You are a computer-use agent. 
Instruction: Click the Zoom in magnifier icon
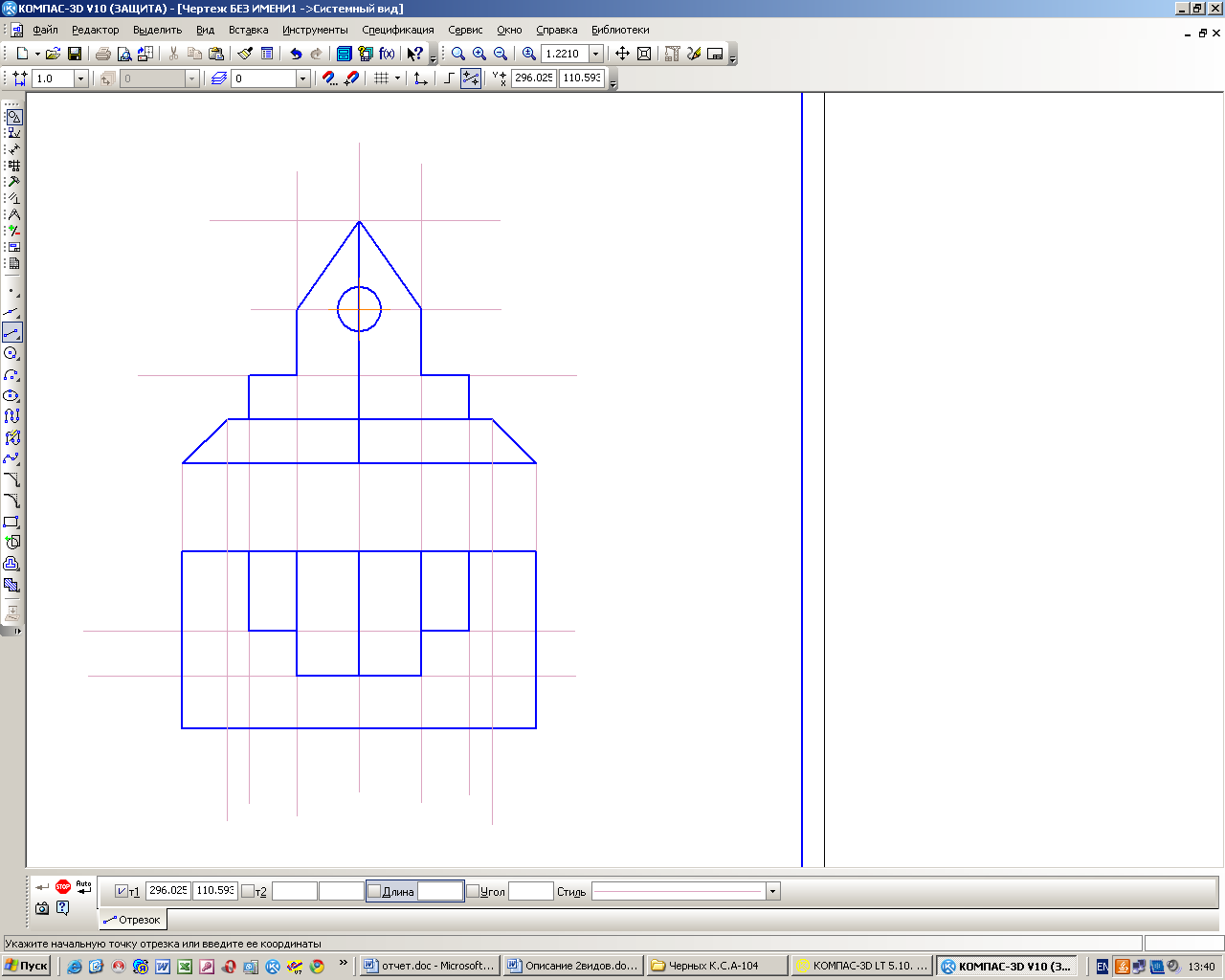479,54
